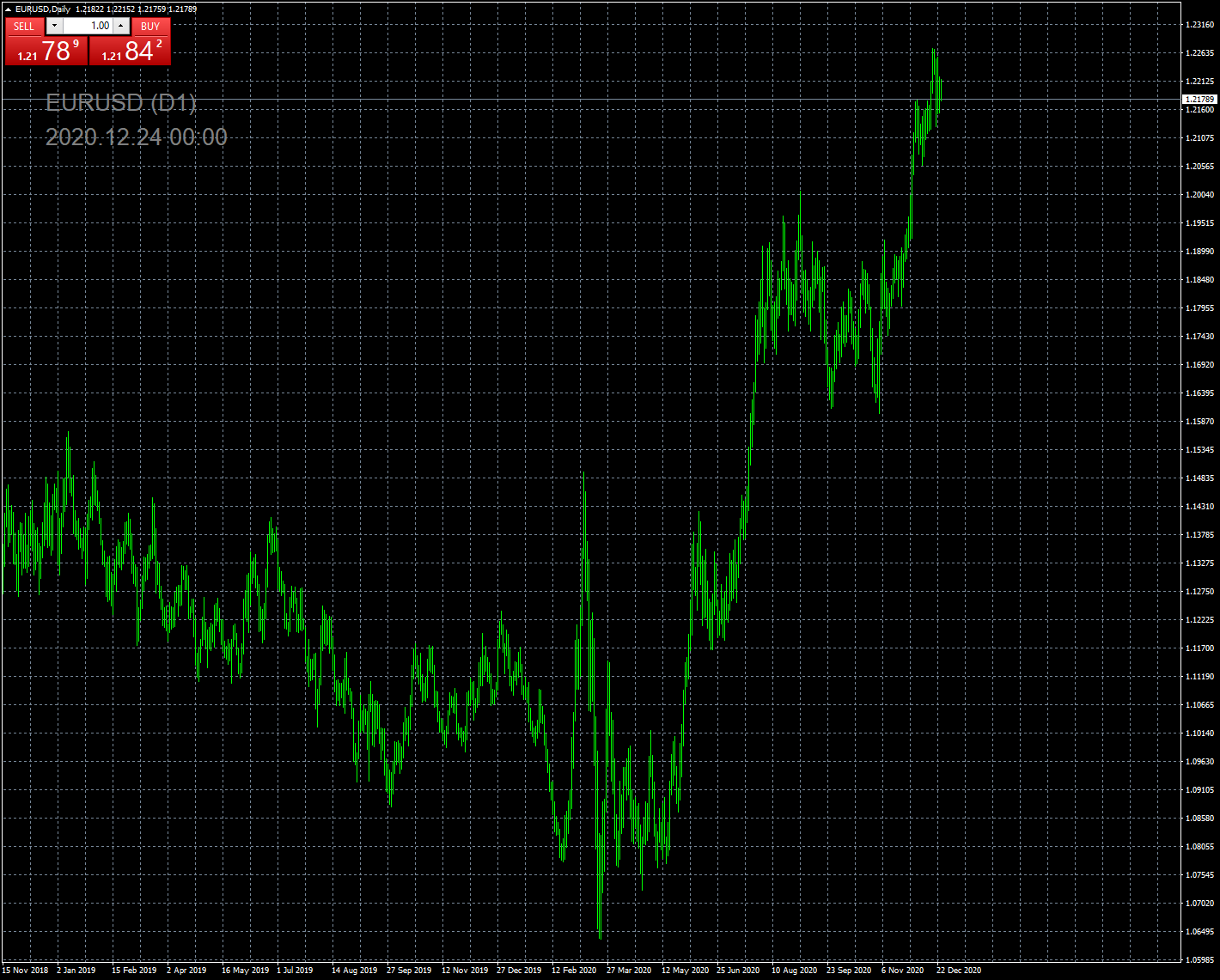This screenshot has height=980, width=1220.
Task: Click price axis label 1.14835
Action: [1199, 478]
